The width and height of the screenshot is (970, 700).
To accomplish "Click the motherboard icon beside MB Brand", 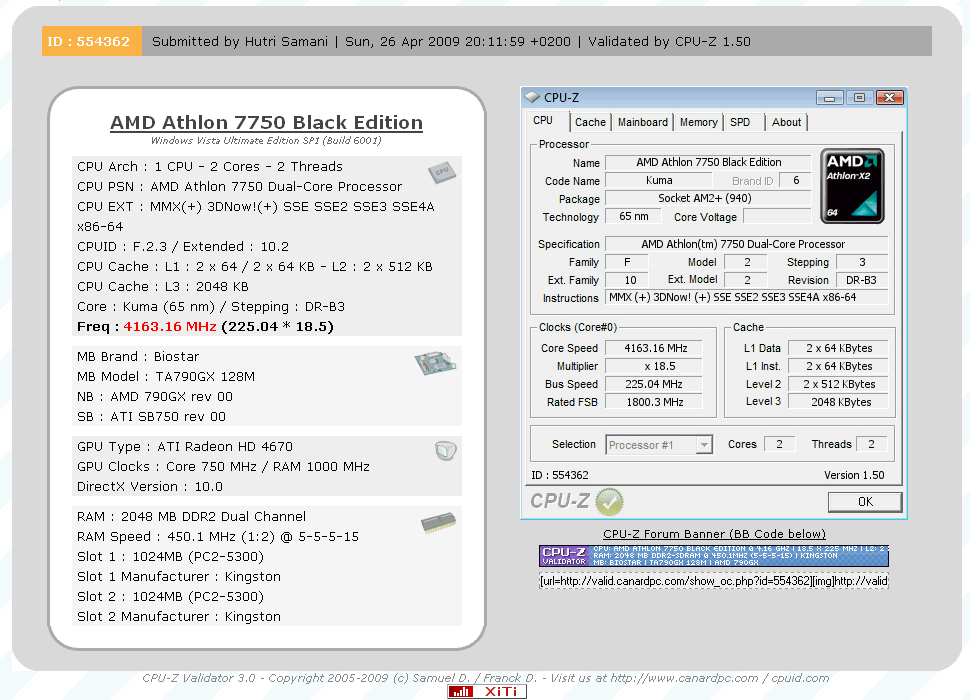I will pos(435,363).
